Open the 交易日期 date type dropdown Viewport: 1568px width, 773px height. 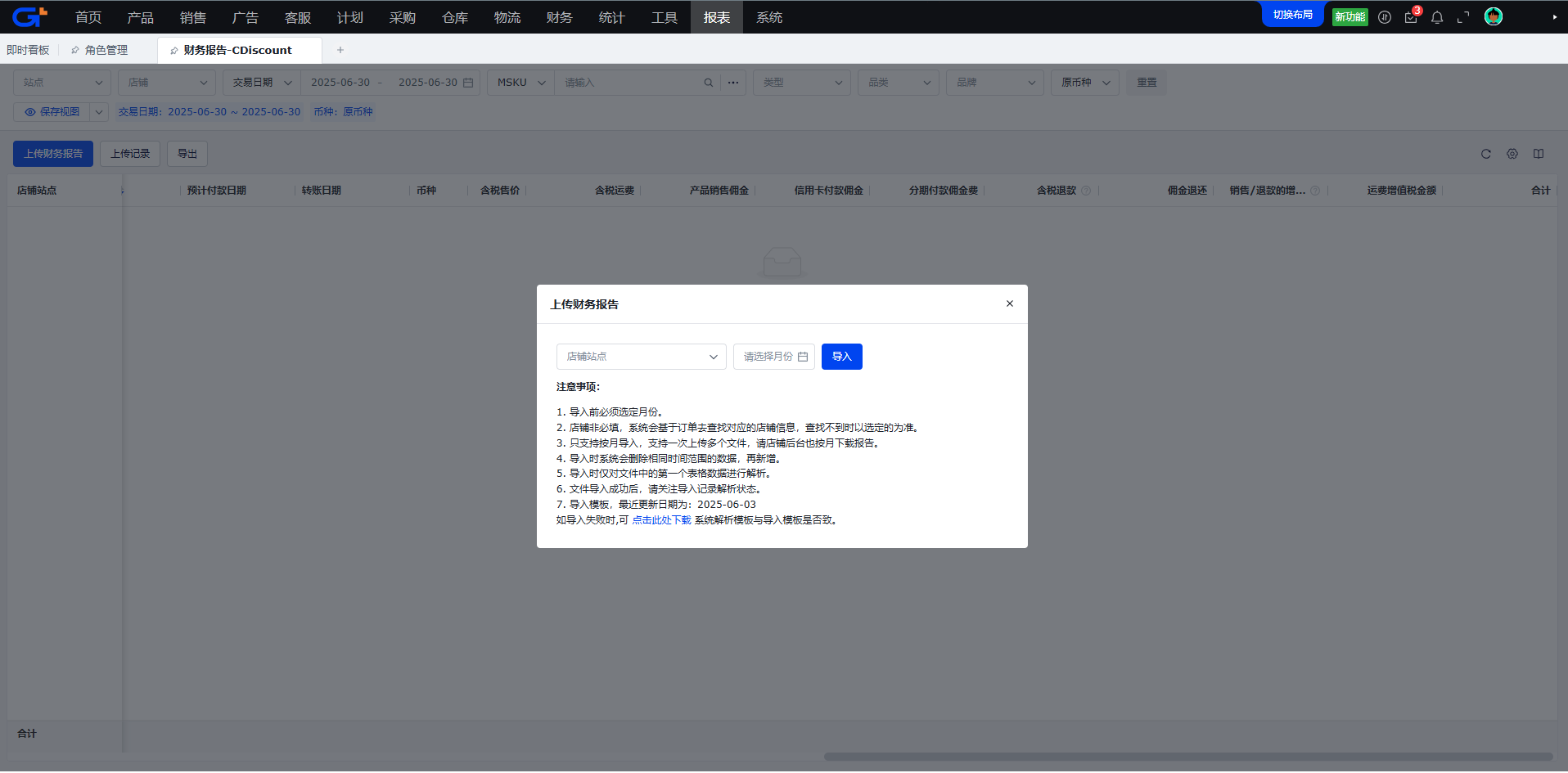click(262, 83)
